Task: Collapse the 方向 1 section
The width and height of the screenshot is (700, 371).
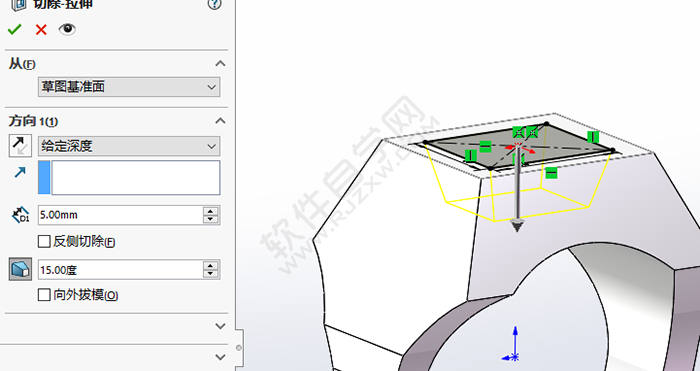Action: coord(220,121)
